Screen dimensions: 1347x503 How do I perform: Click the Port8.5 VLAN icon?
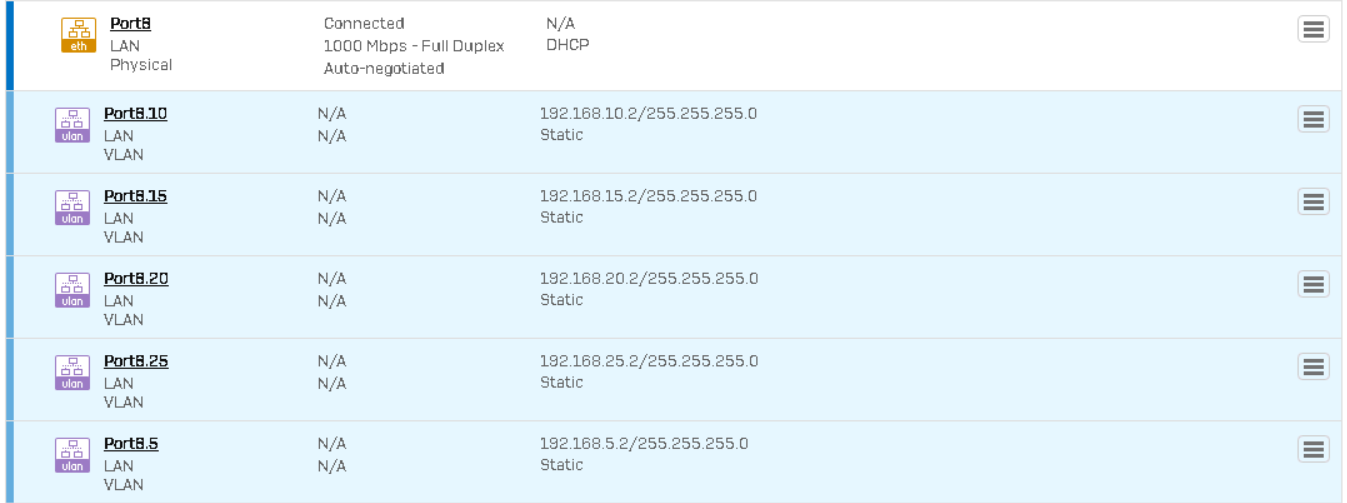(72, 455)
